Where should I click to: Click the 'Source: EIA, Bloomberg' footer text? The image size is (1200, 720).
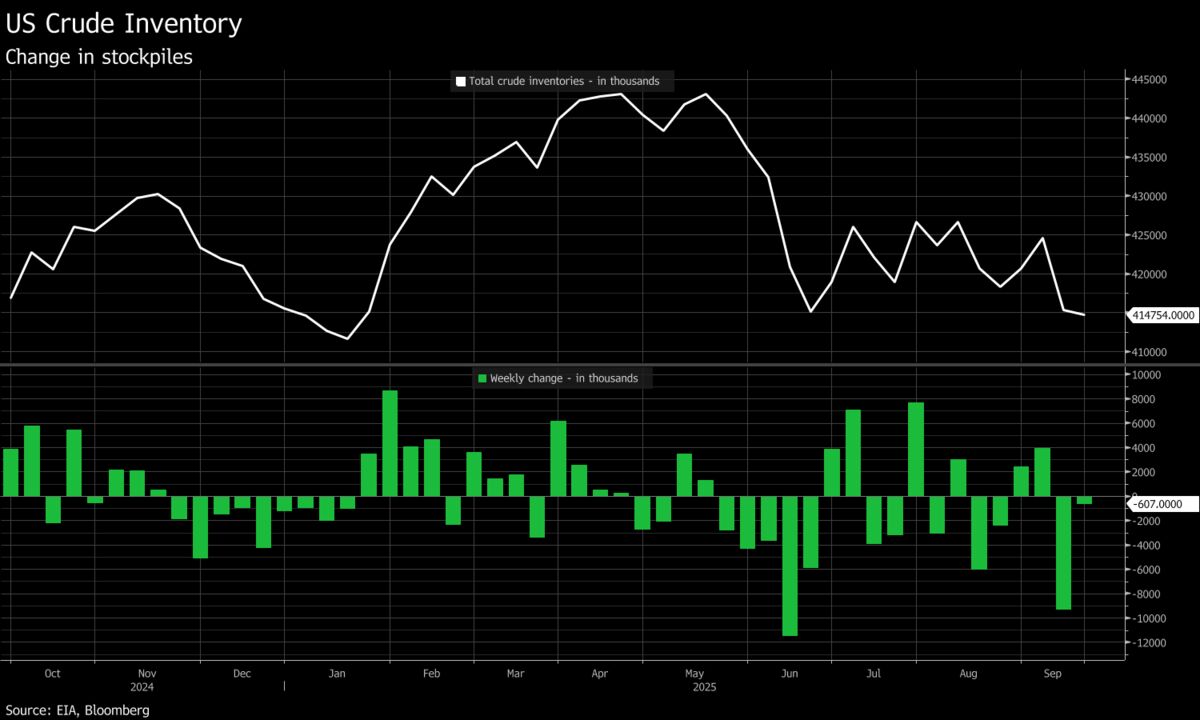(x=78, y=710)
